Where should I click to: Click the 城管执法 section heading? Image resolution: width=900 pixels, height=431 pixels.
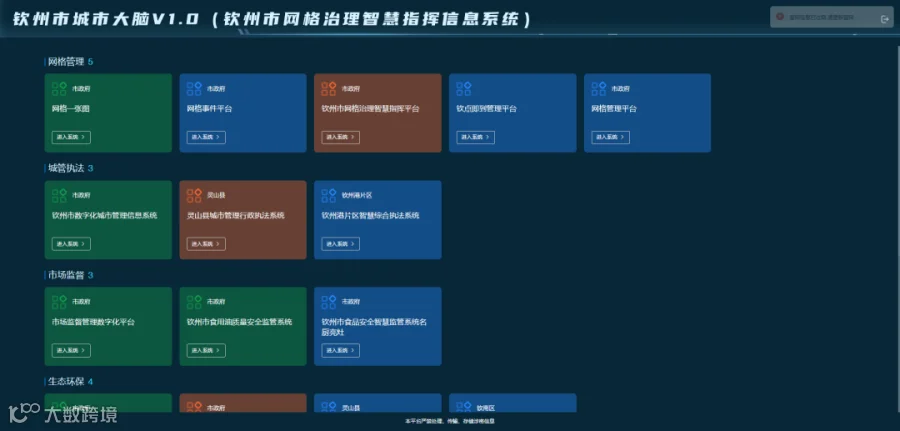[x=66, y=168]
